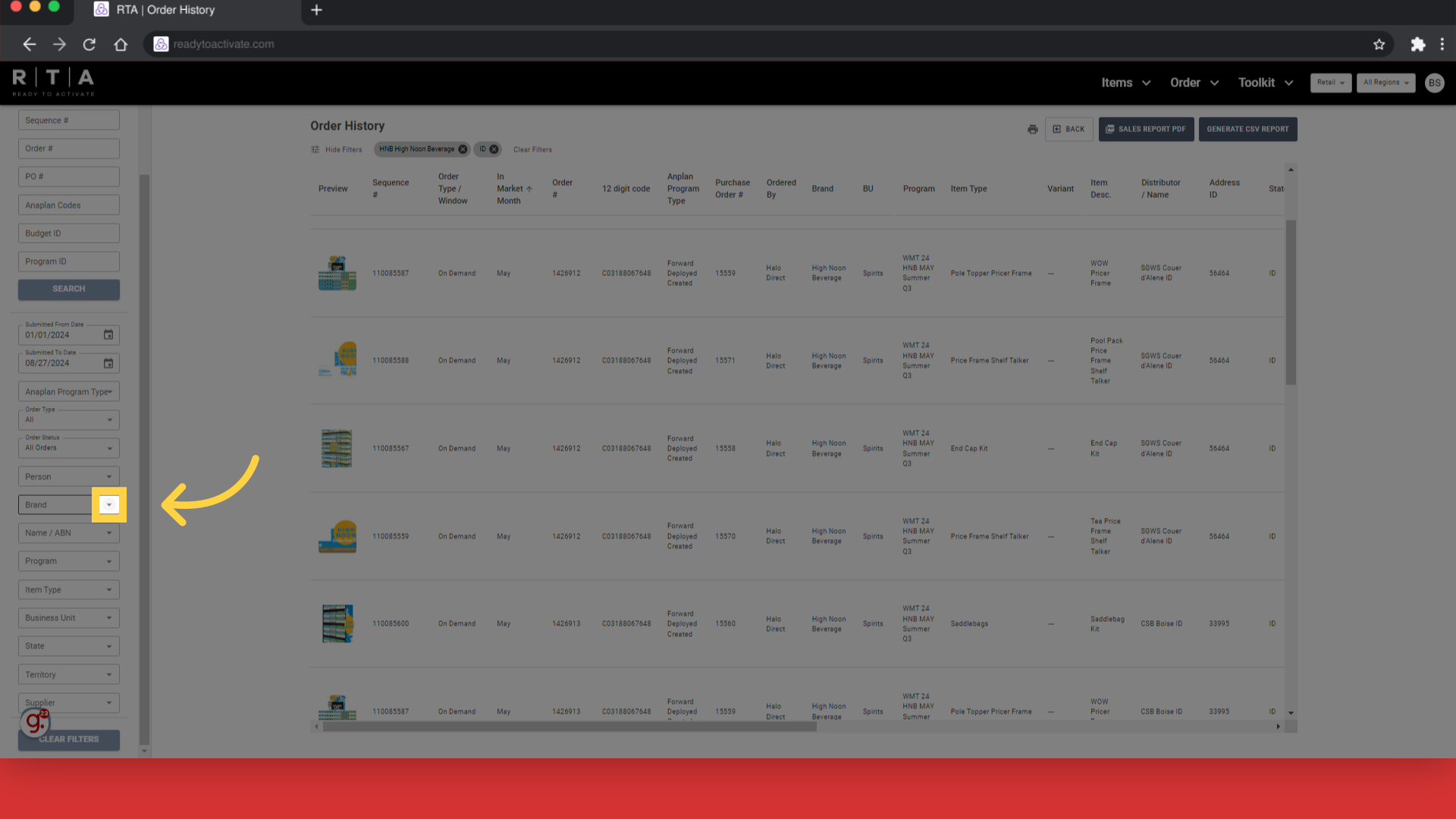Open browser three-dot menu
The width and height of the screenshot is (1456, 819).
pyautogui.click(x=1442, y=44)
